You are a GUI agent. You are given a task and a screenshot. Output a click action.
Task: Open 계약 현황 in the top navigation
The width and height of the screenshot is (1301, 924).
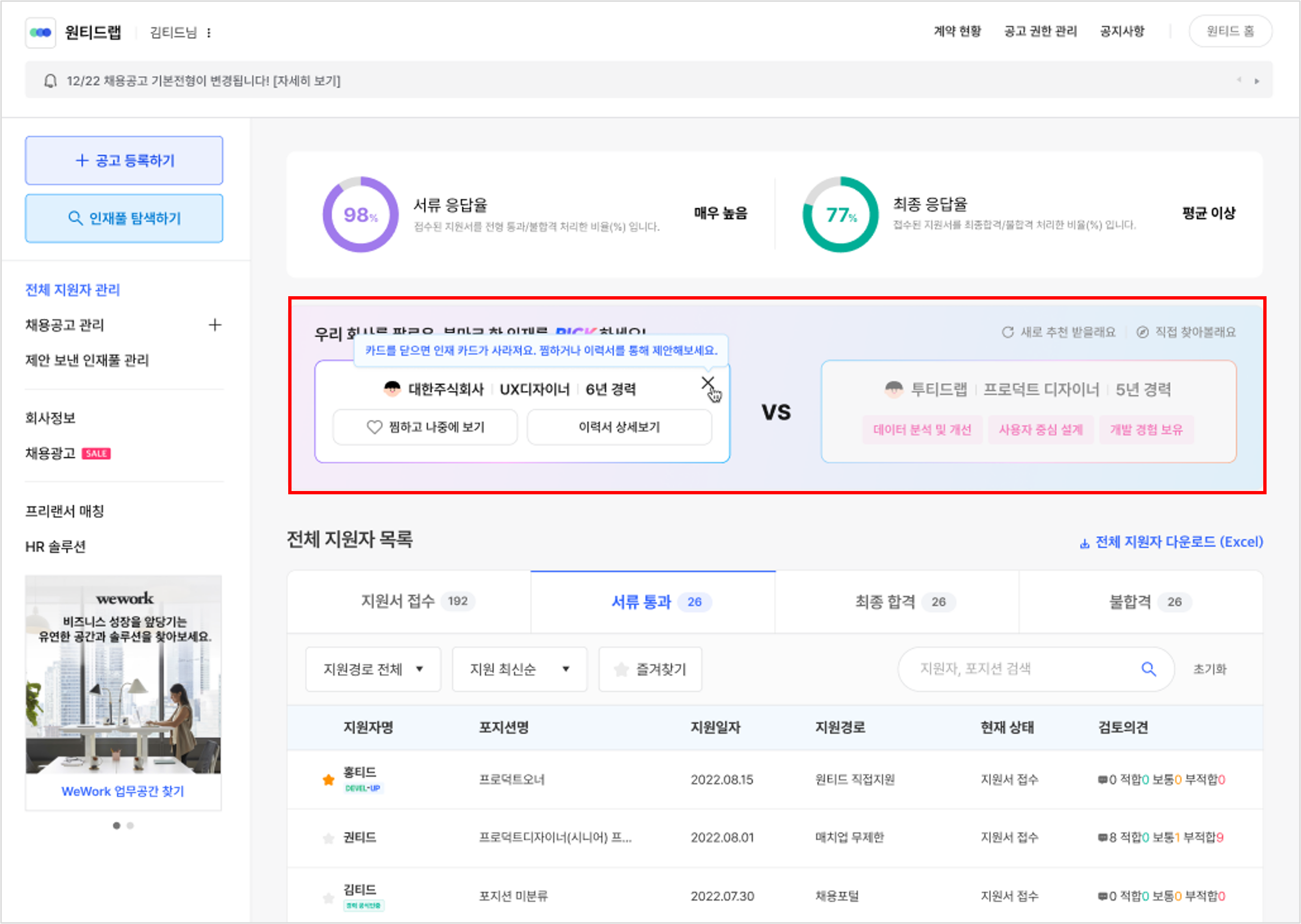pos(958,31)
